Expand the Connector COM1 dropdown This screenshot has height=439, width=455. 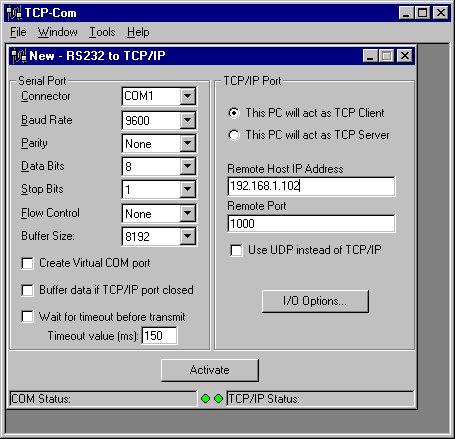click(x=188, y=96)
